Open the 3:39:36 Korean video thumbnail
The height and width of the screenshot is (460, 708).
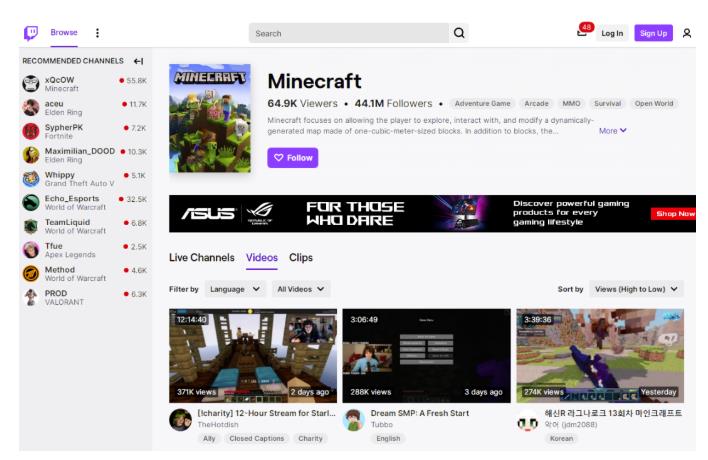tap(600, 356)
